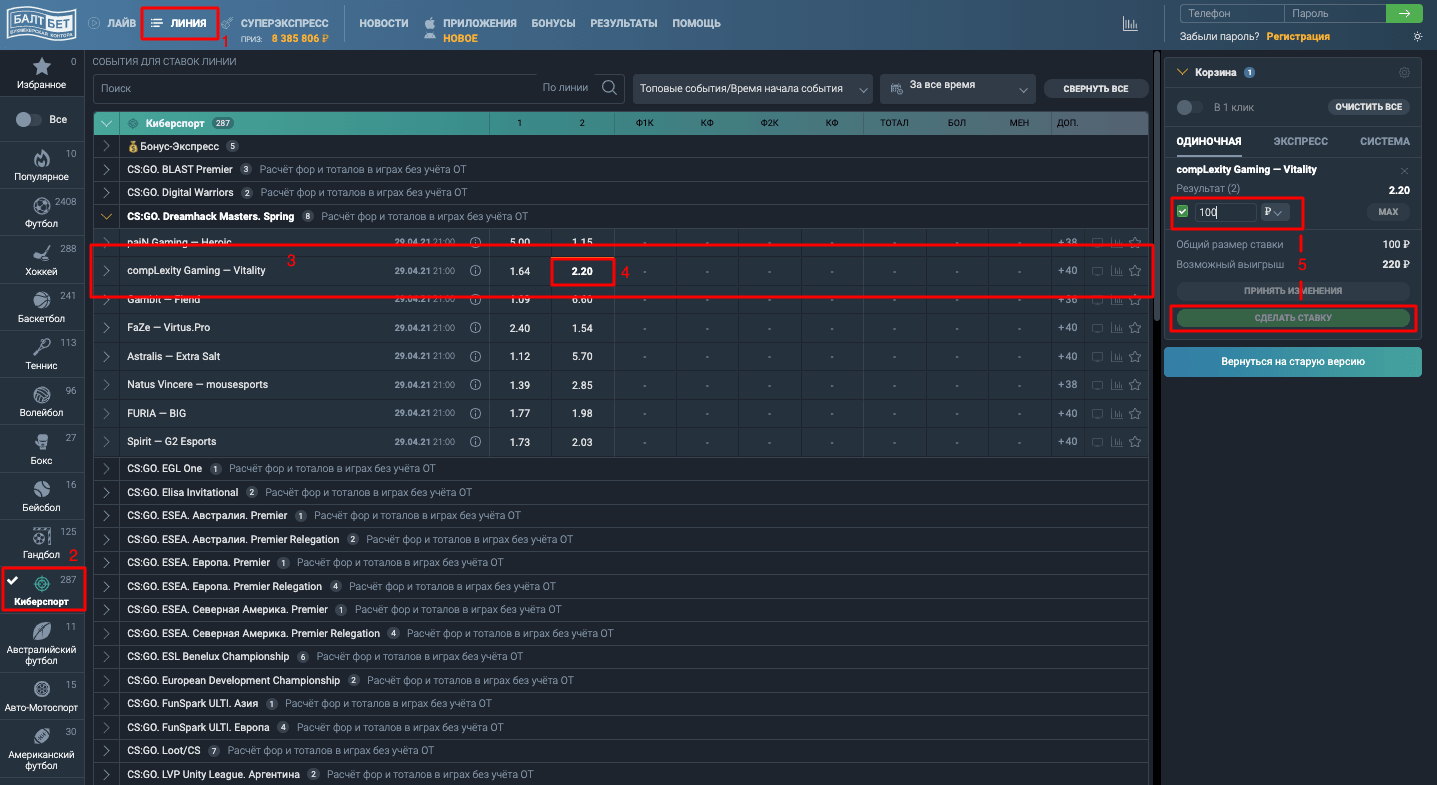The height and width of the screenshot is (785, 1437).
Task: Select the Одиночная bet tab
Action: (x=1209, y=141)
